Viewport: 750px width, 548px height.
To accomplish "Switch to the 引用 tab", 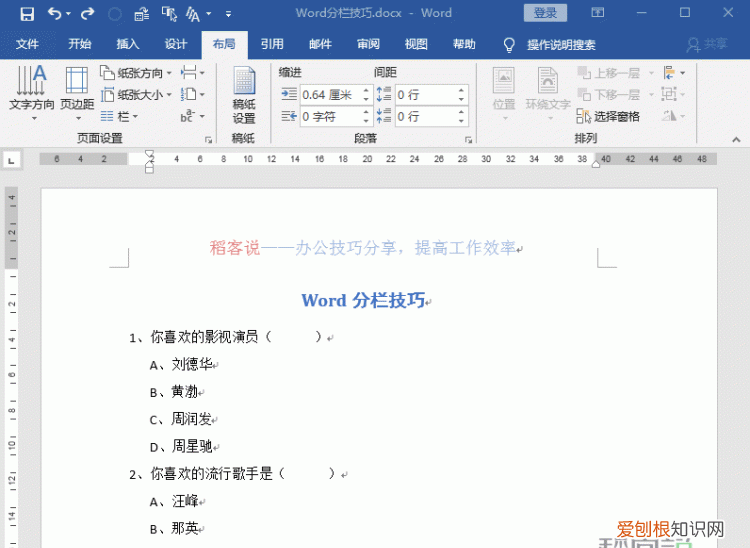I will click(x=272, y=44).
